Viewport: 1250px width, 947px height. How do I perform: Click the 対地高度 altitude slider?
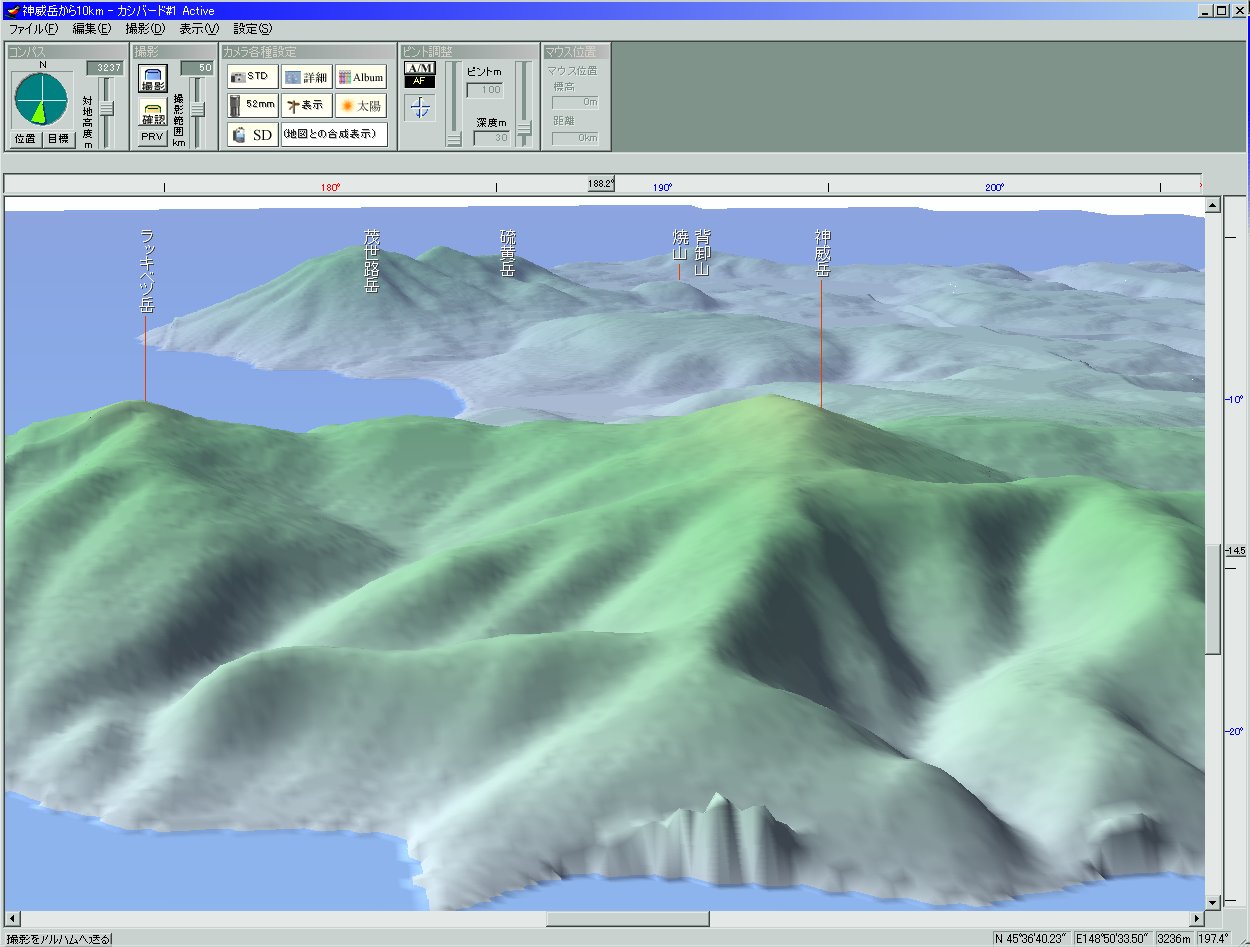[x=105, y=108]
